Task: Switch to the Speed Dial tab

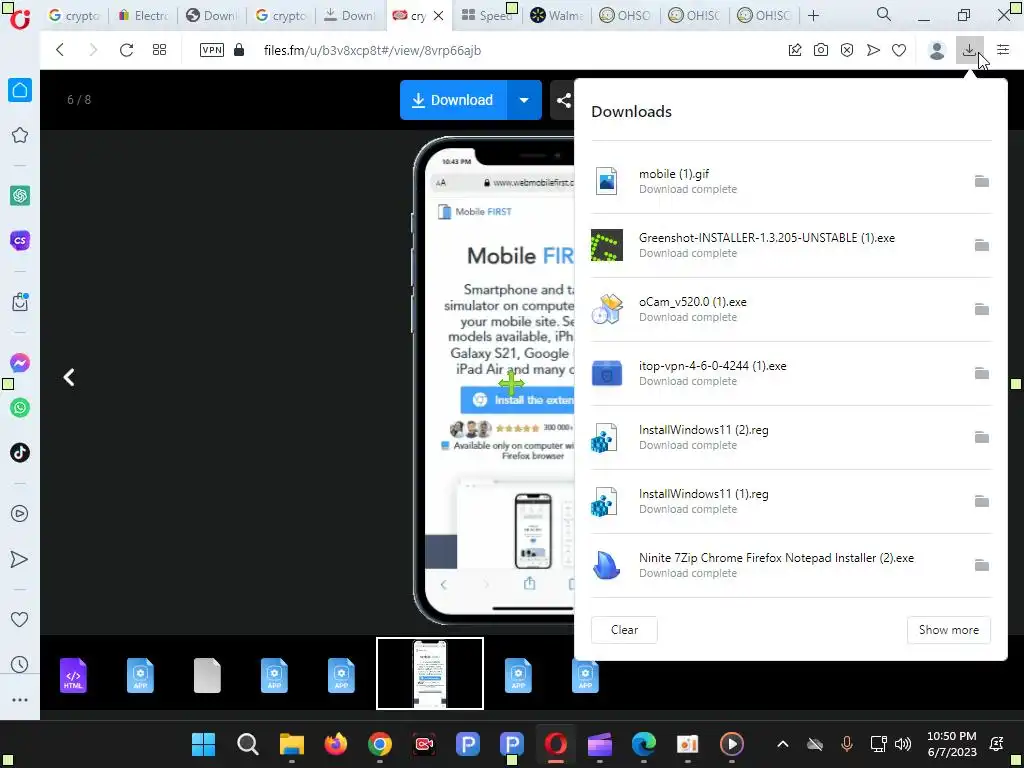Action: point(487,16)
